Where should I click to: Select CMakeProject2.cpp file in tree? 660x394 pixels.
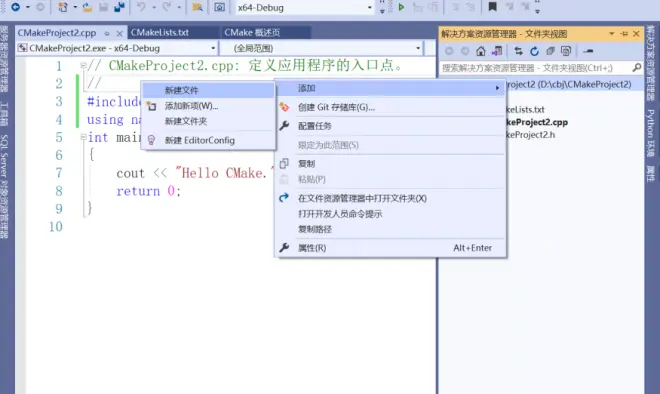click(537, 122)
